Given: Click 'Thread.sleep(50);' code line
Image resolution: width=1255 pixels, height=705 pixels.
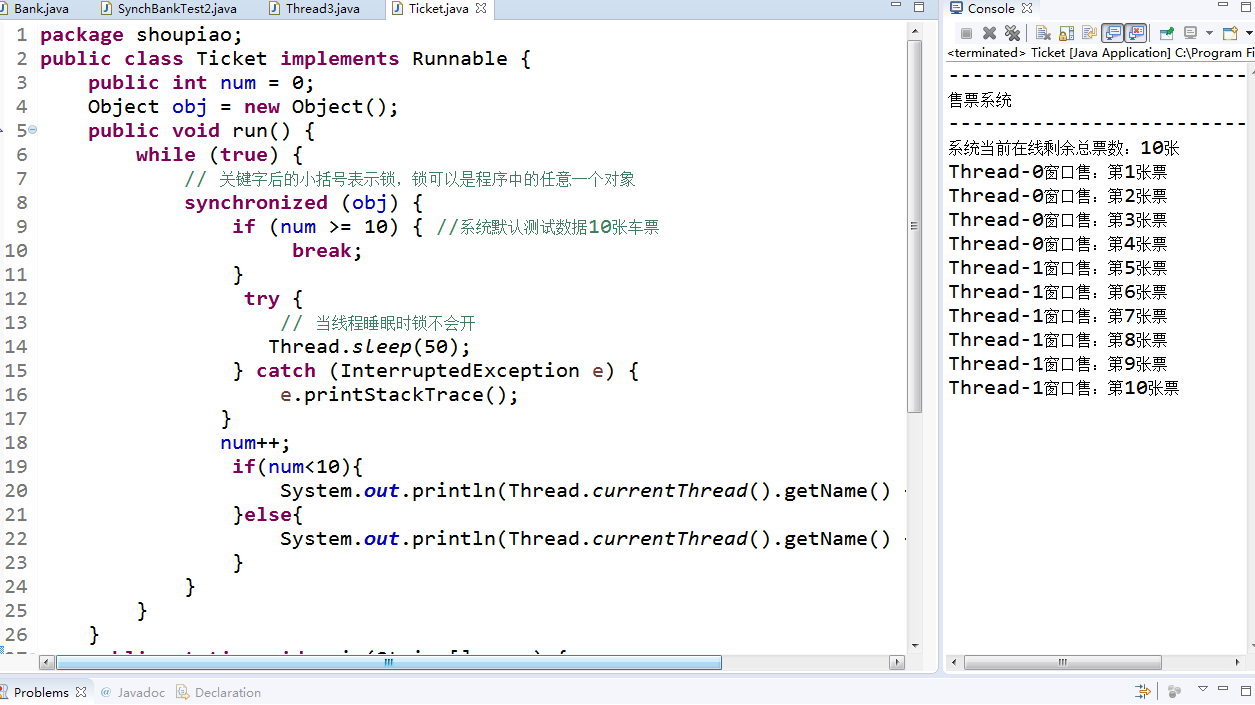Looking at the screenshot, I should point(369,347).
